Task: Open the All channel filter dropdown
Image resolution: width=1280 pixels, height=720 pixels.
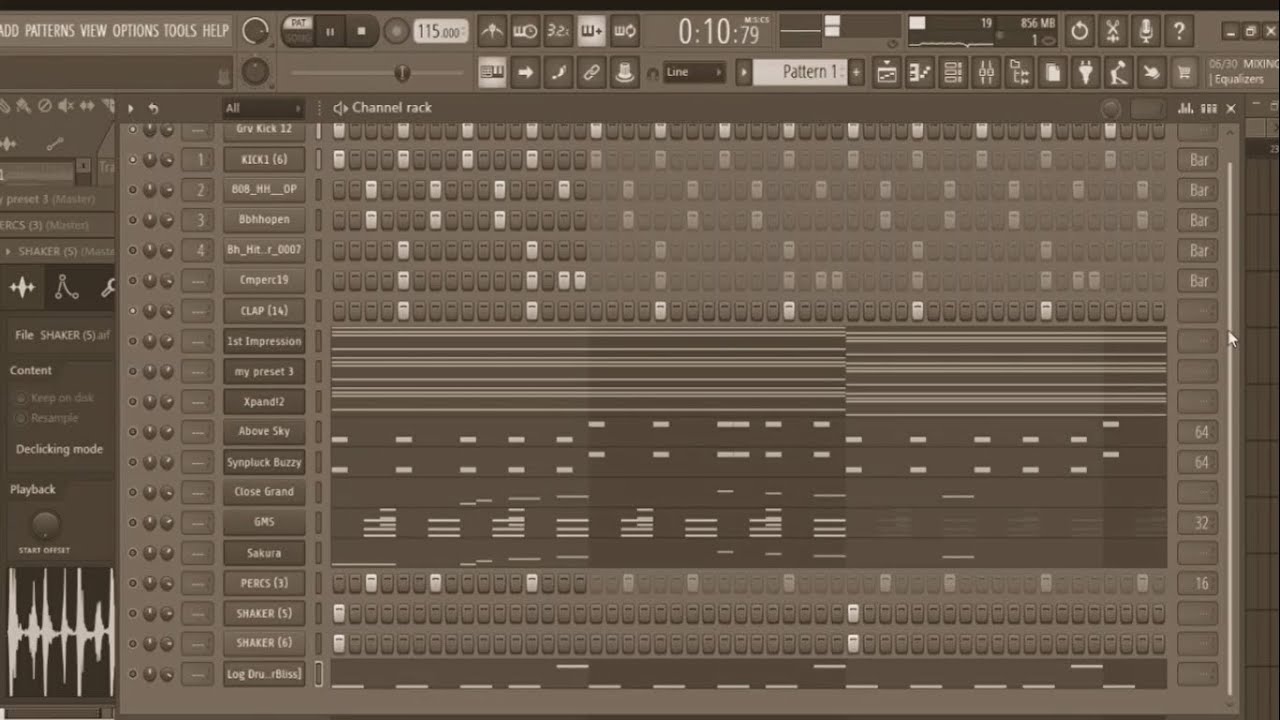Action: pos(263,108)
